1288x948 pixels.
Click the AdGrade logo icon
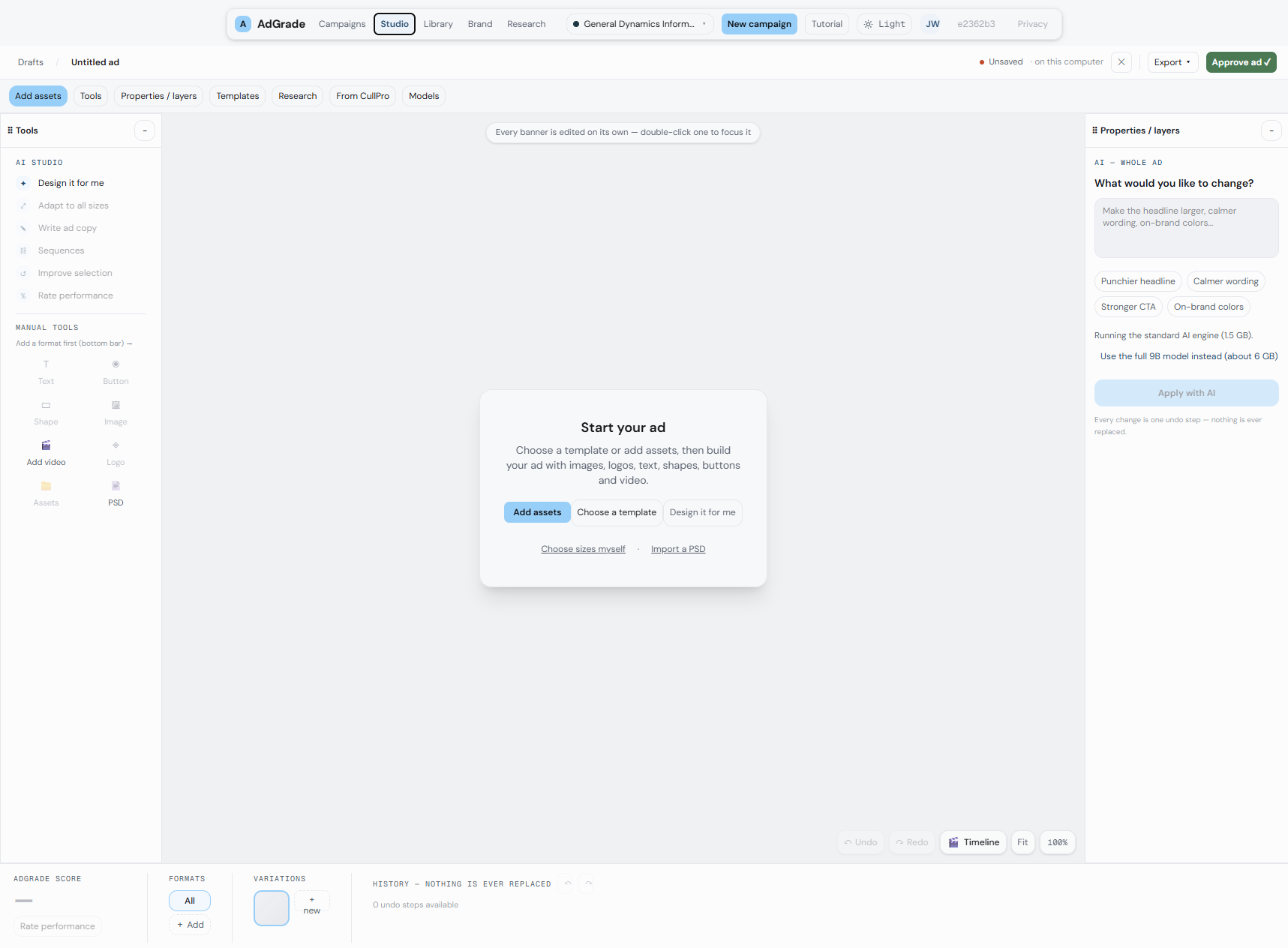tap(243, 24)
